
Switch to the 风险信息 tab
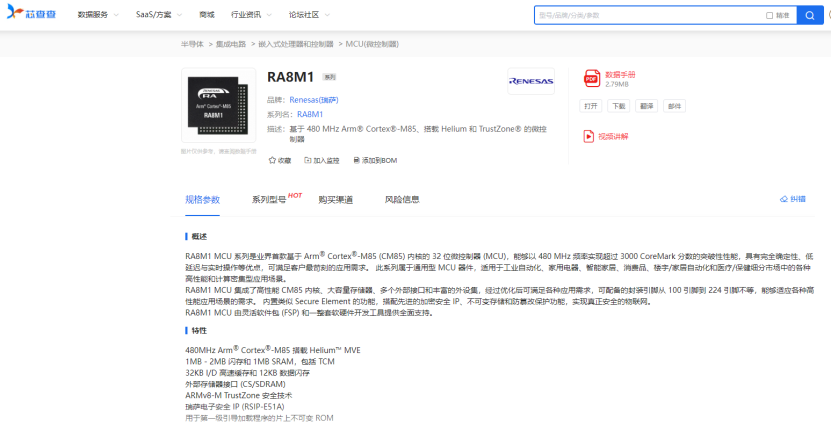[402, 200]
